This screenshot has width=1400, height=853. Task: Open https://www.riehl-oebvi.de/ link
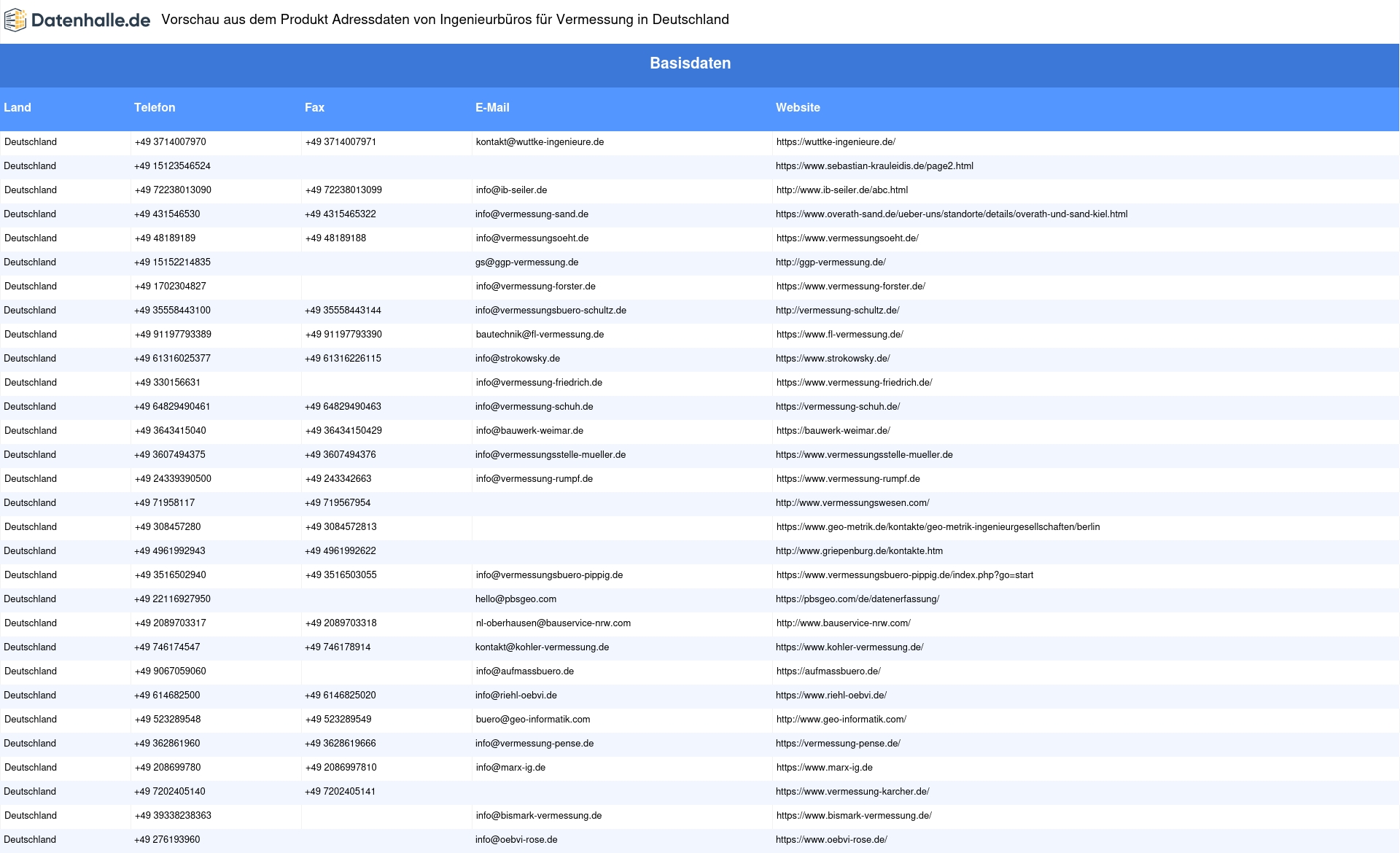pyautogui.click(x=831, y=696)
